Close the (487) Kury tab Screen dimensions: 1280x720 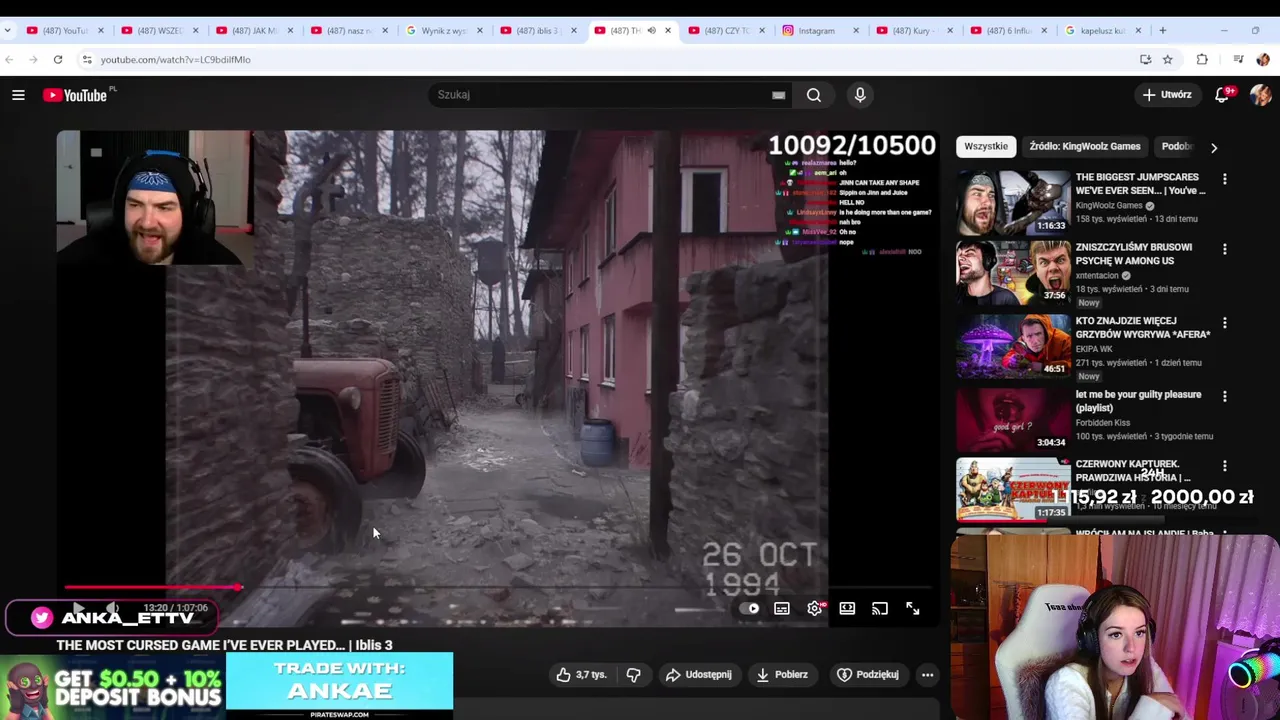(950, 31)
